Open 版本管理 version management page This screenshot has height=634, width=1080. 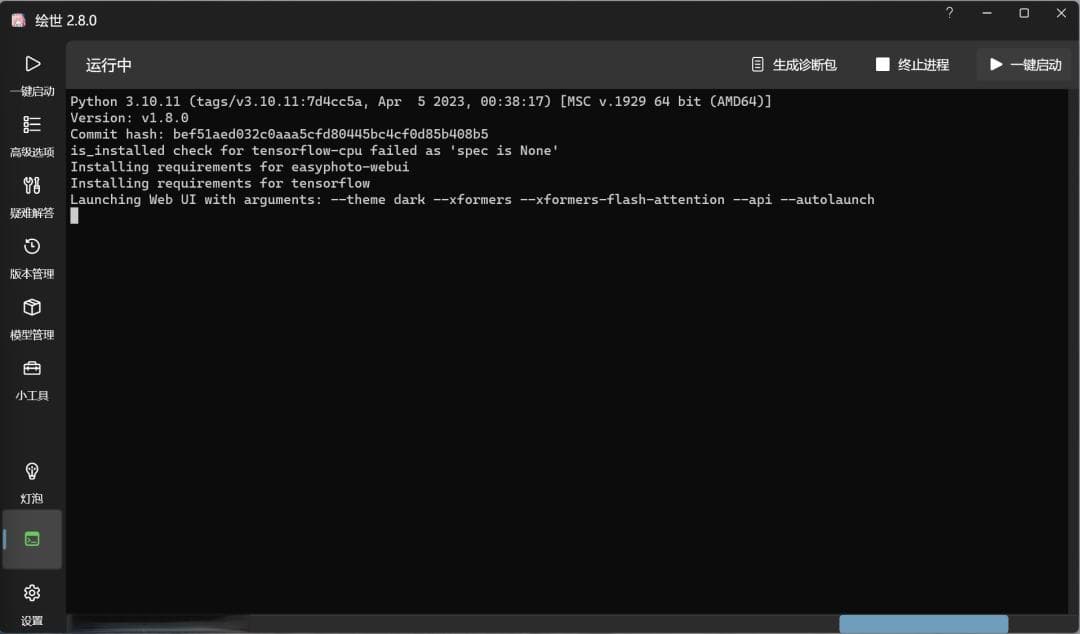coord(32,258)
